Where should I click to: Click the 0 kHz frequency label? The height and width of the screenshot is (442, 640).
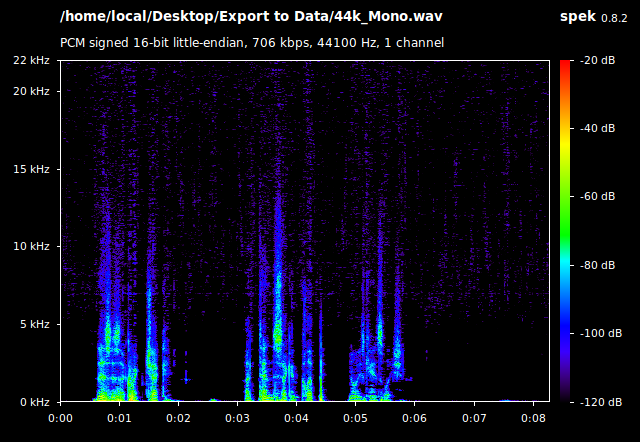coord(34,402)
